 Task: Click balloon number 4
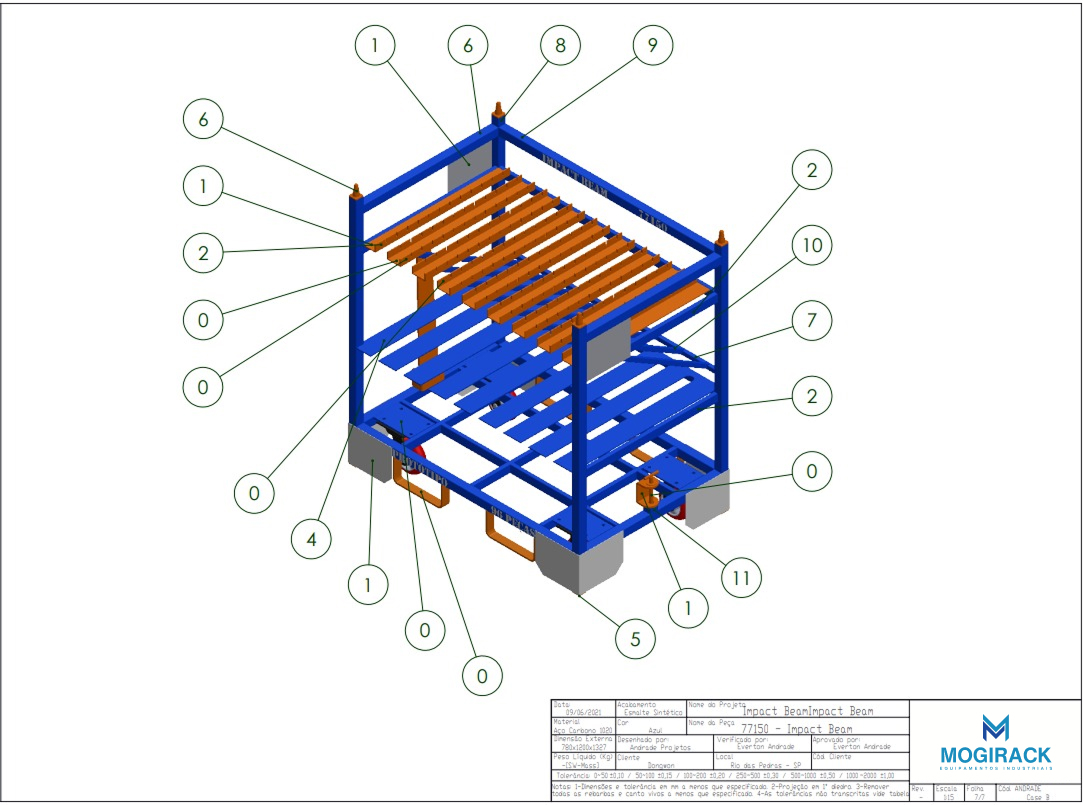(312, 539)
